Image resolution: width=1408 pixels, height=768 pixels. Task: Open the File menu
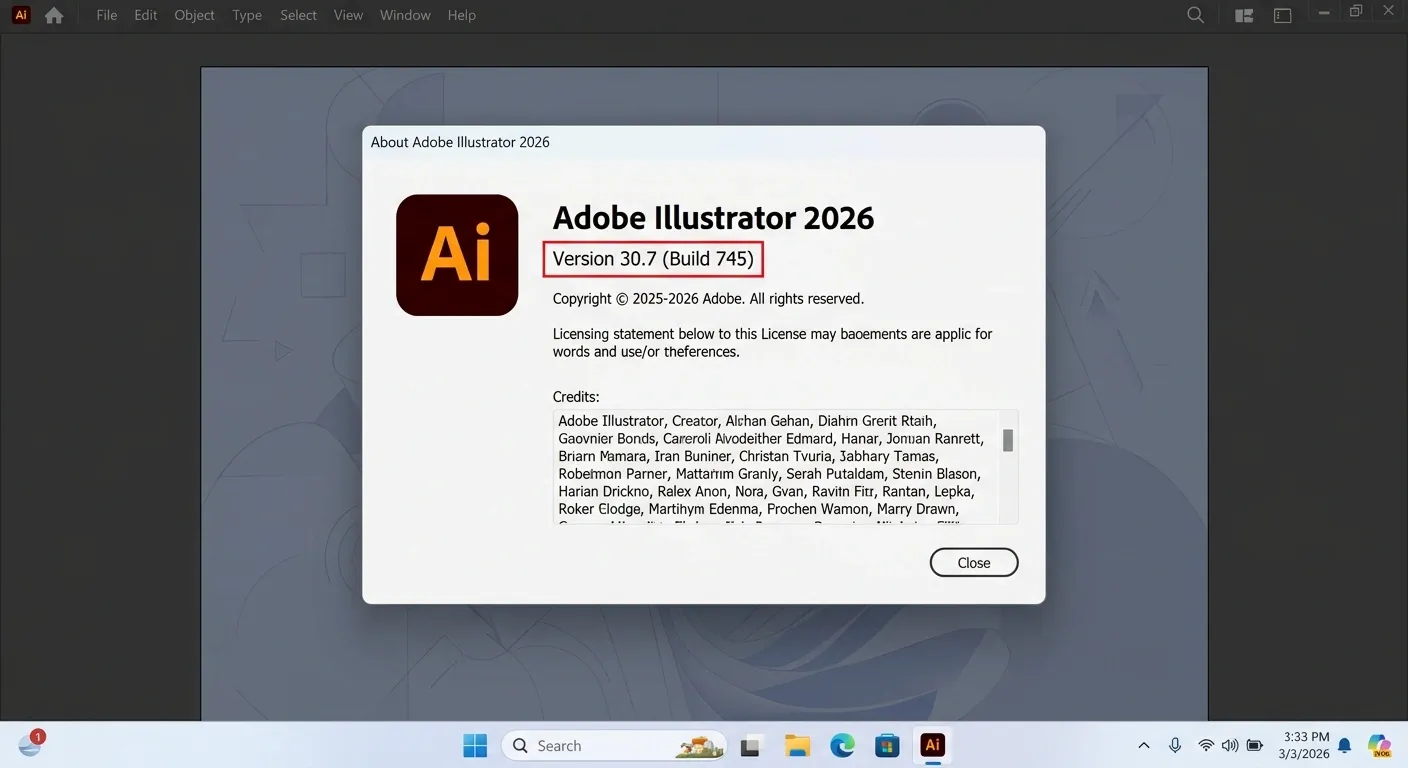click(x=107, y=15)
